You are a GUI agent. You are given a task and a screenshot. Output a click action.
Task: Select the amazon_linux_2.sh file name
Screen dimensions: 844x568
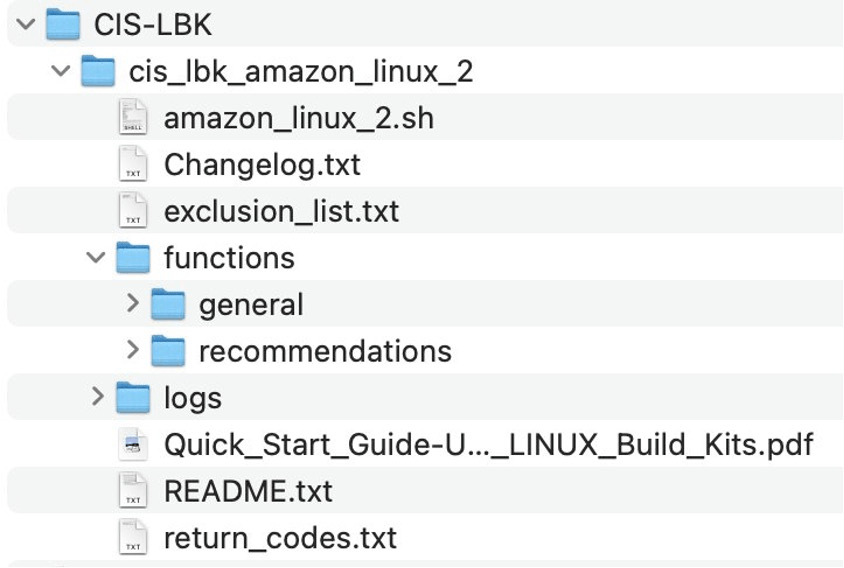click(x=298, y=118)
